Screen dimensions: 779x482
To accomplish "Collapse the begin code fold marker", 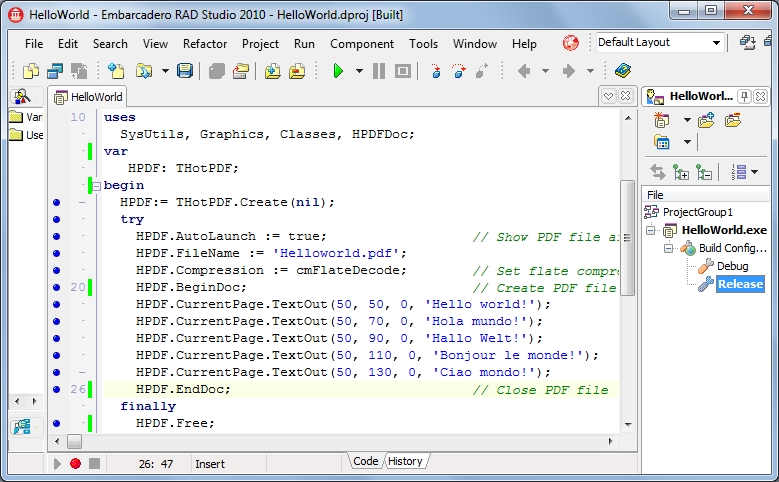I will click(96, 186).
